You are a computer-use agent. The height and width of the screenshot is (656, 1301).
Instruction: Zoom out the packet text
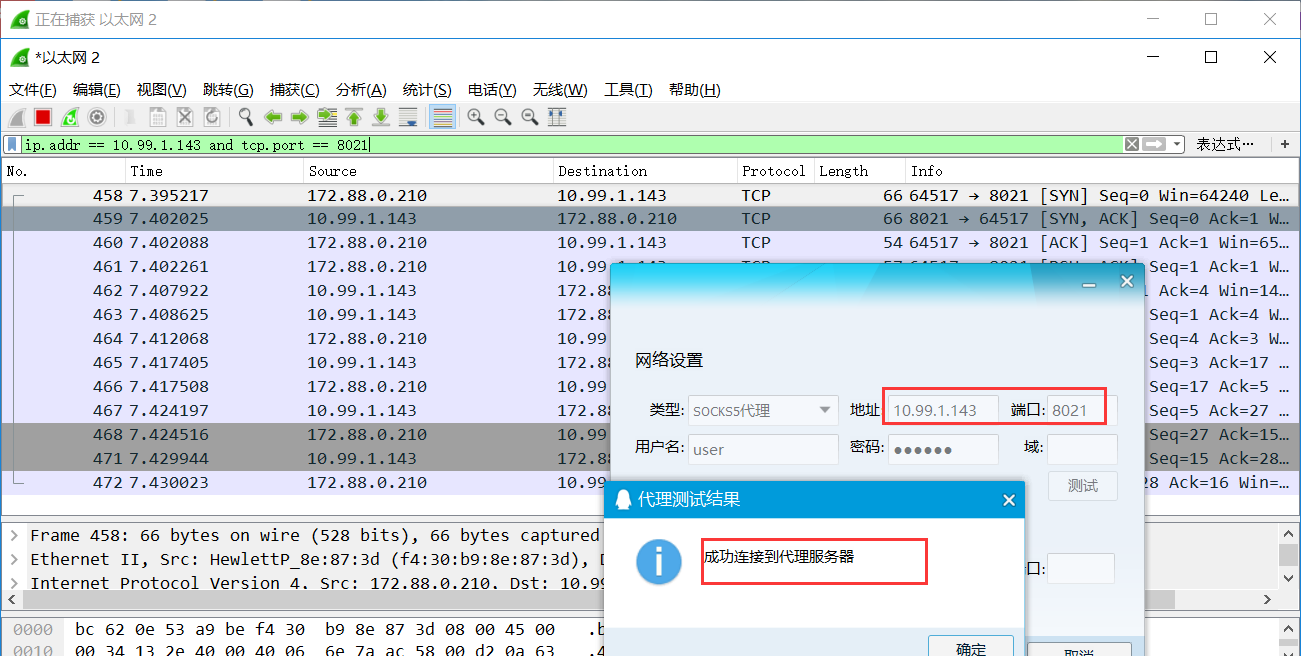click(503, 117)
